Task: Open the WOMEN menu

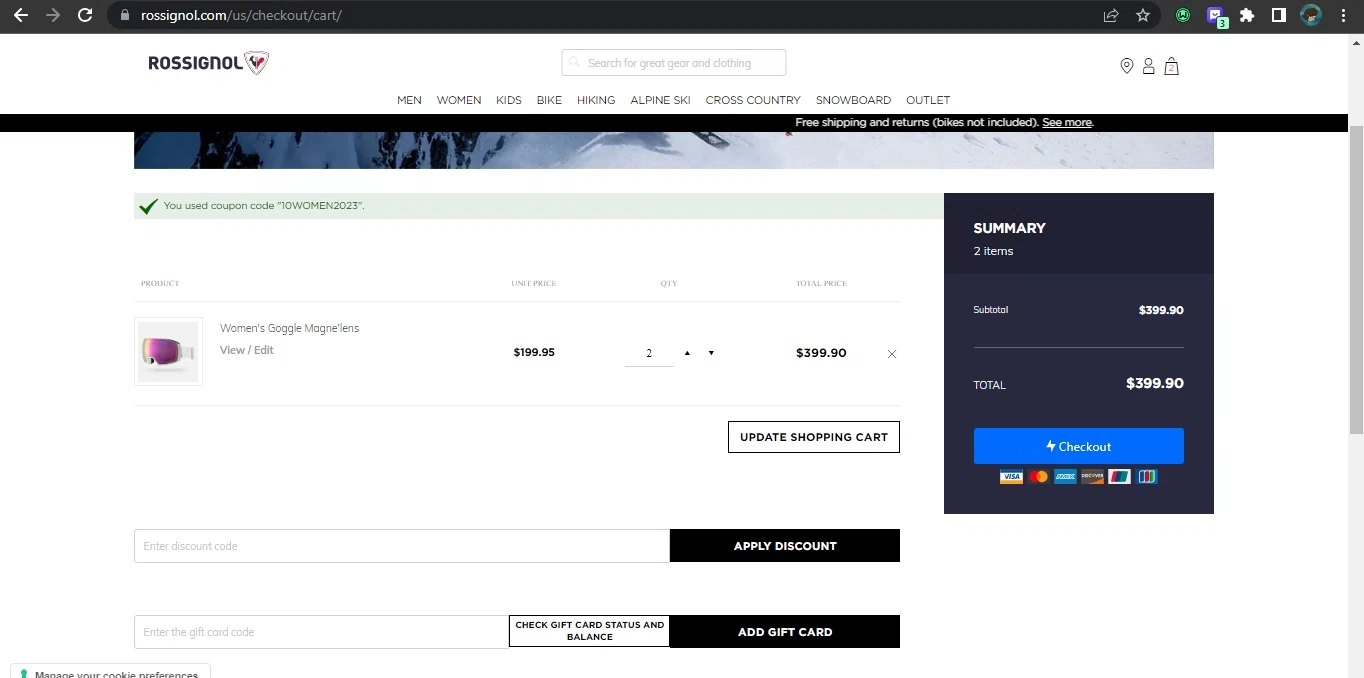Action: (x=459, y=100)
